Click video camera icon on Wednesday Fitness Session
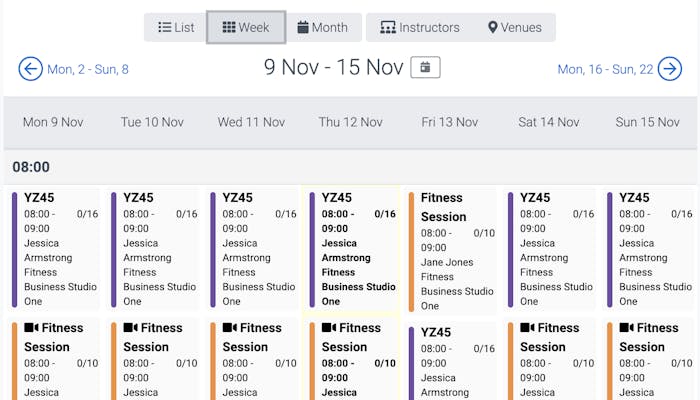Image resolution: width=700 pixels, height=400 pixels. click(x=229, y=328)
